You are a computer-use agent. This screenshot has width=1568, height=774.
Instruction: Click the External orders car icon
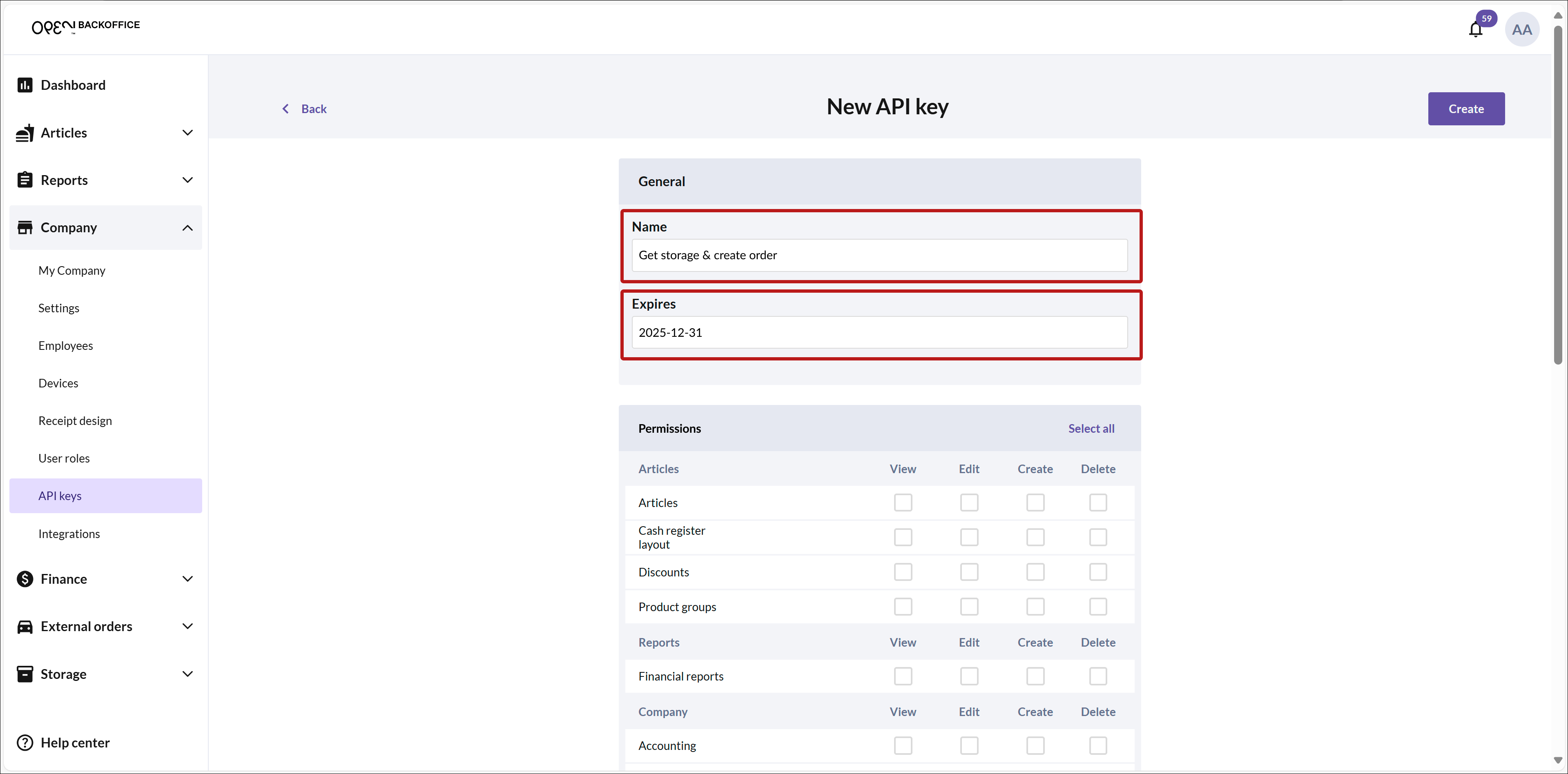[x=25, y=626]
